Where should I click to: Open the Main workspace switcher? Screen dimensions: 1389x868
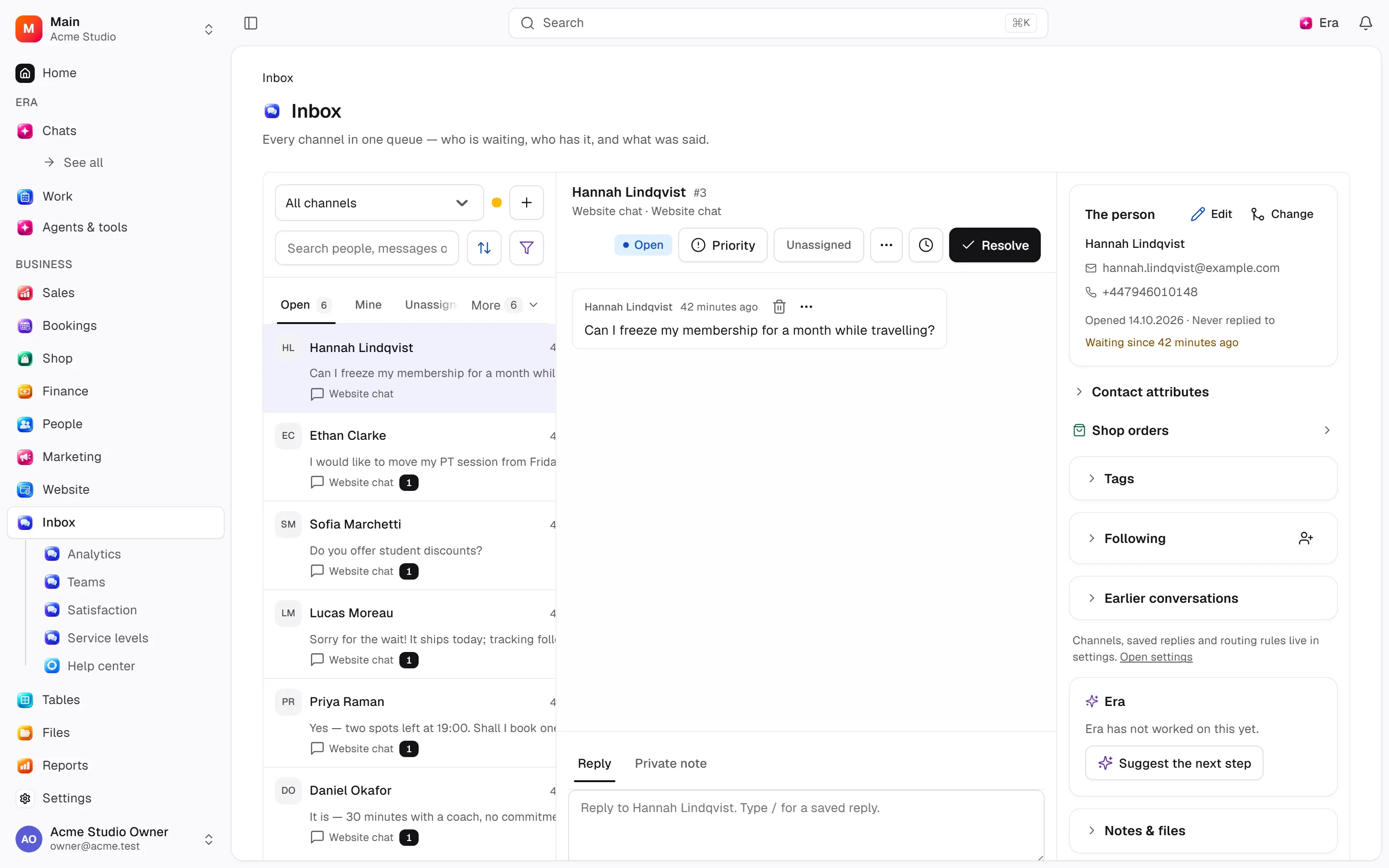click(x=115, y=29)
